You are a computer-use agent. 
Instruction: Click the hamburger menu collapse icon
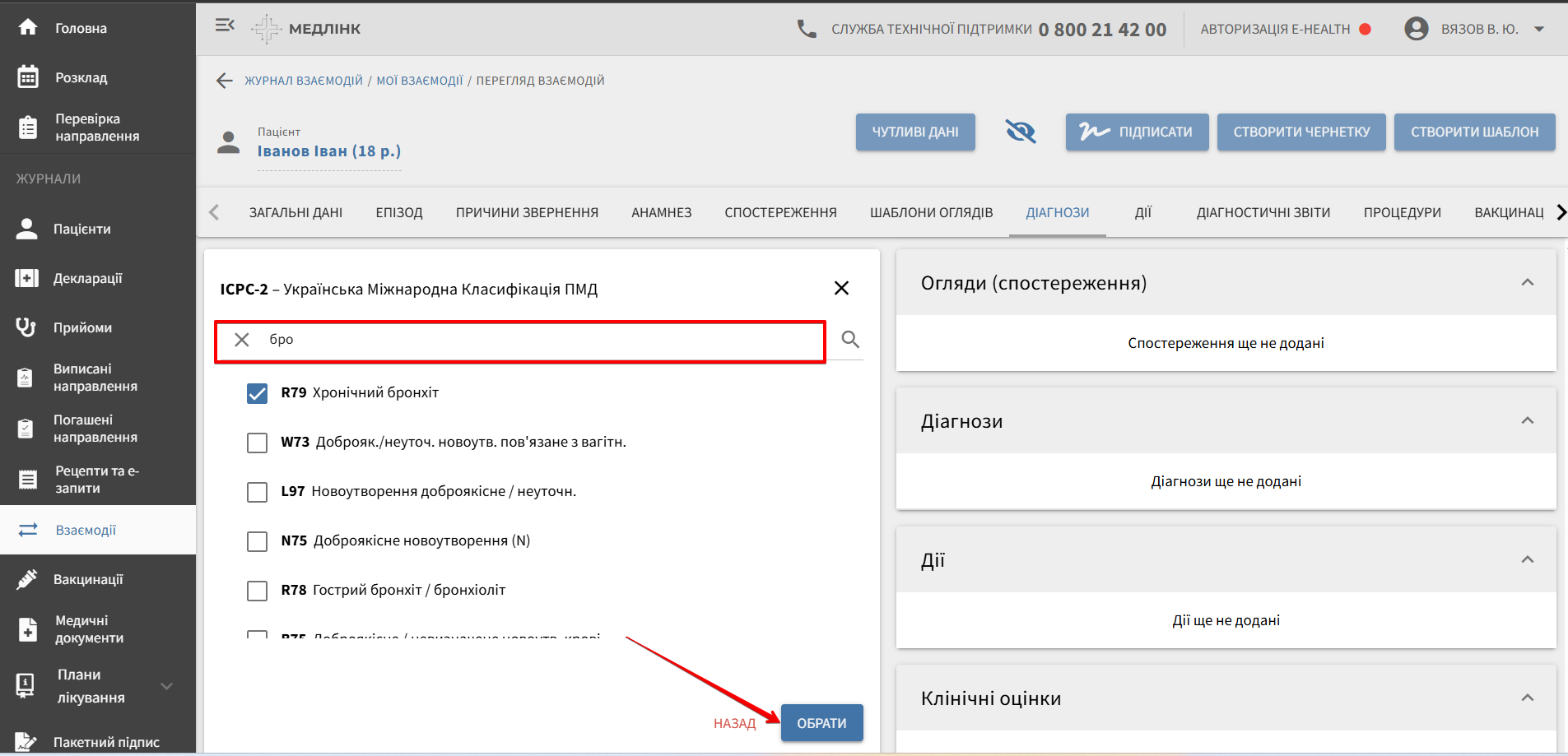pyautogui.click(x=224, y=26)
